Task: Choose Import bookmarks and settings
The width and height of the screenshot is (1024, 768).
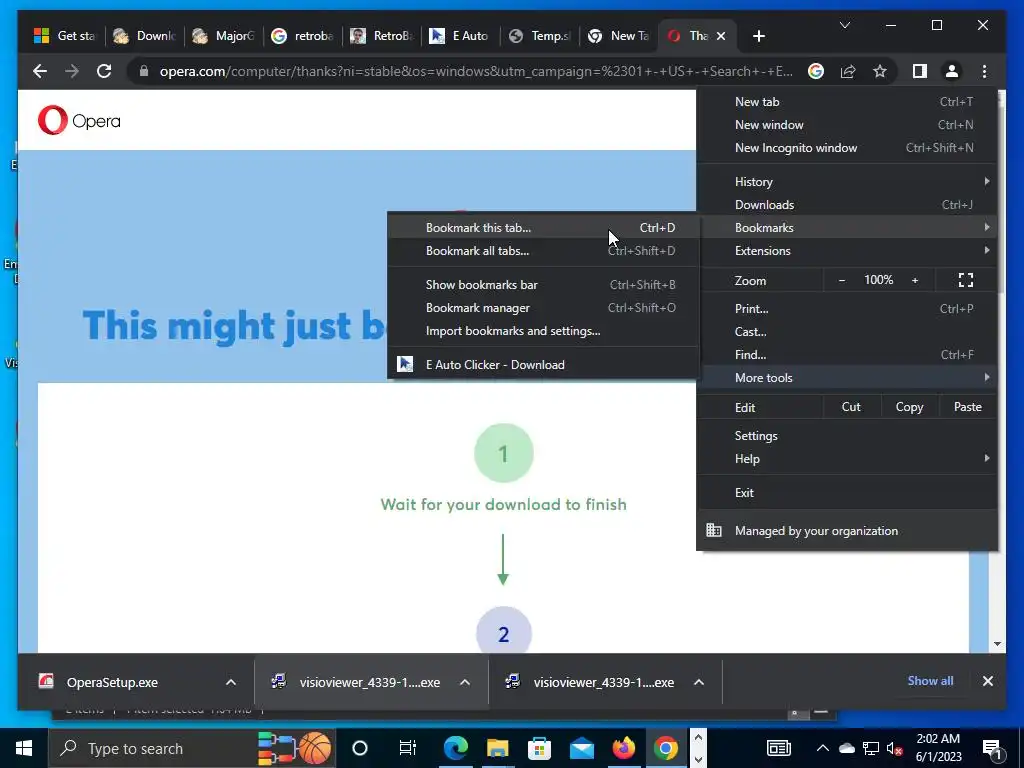Action: pyautogui.click(x=543, y=330)
